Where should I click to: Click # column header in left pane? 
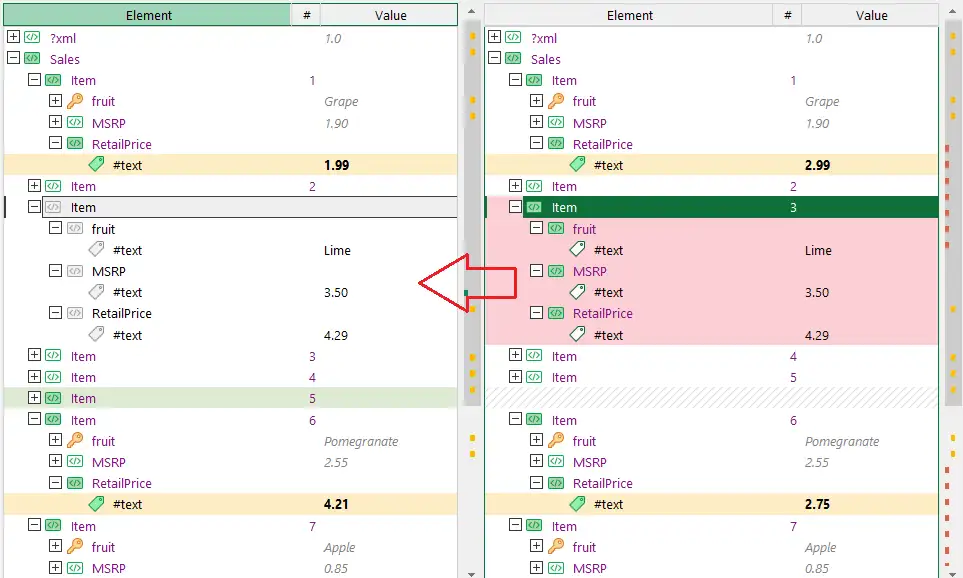306,15
